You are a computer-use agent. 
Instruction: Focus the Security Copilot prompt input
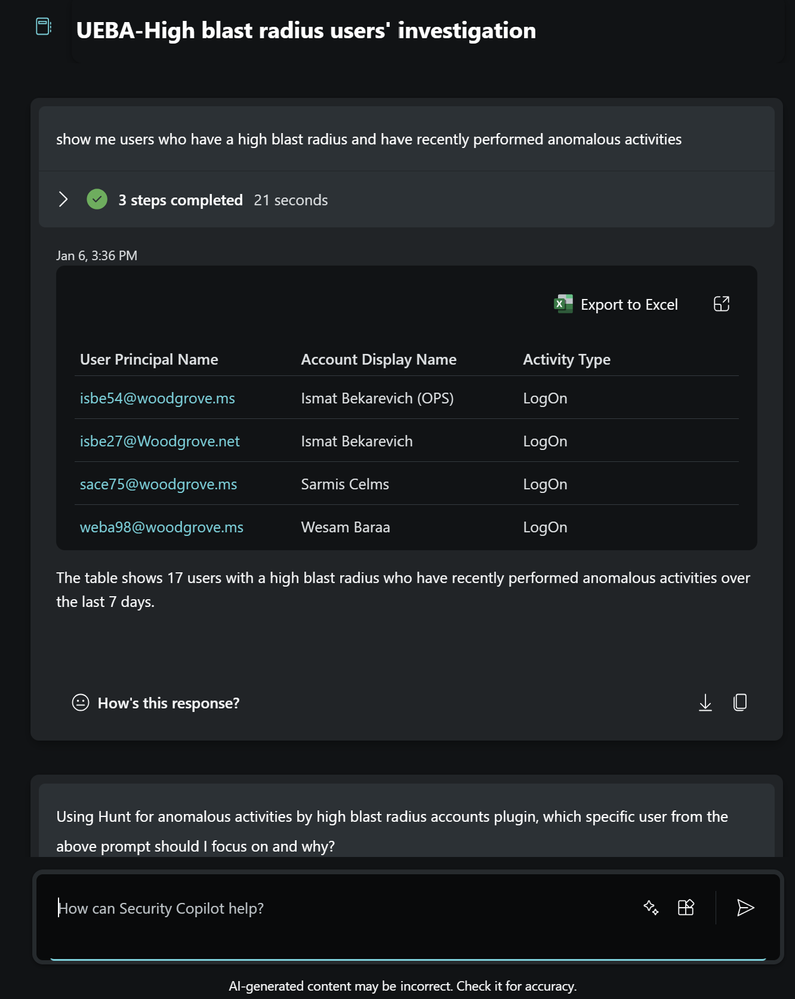pos(330,908)
